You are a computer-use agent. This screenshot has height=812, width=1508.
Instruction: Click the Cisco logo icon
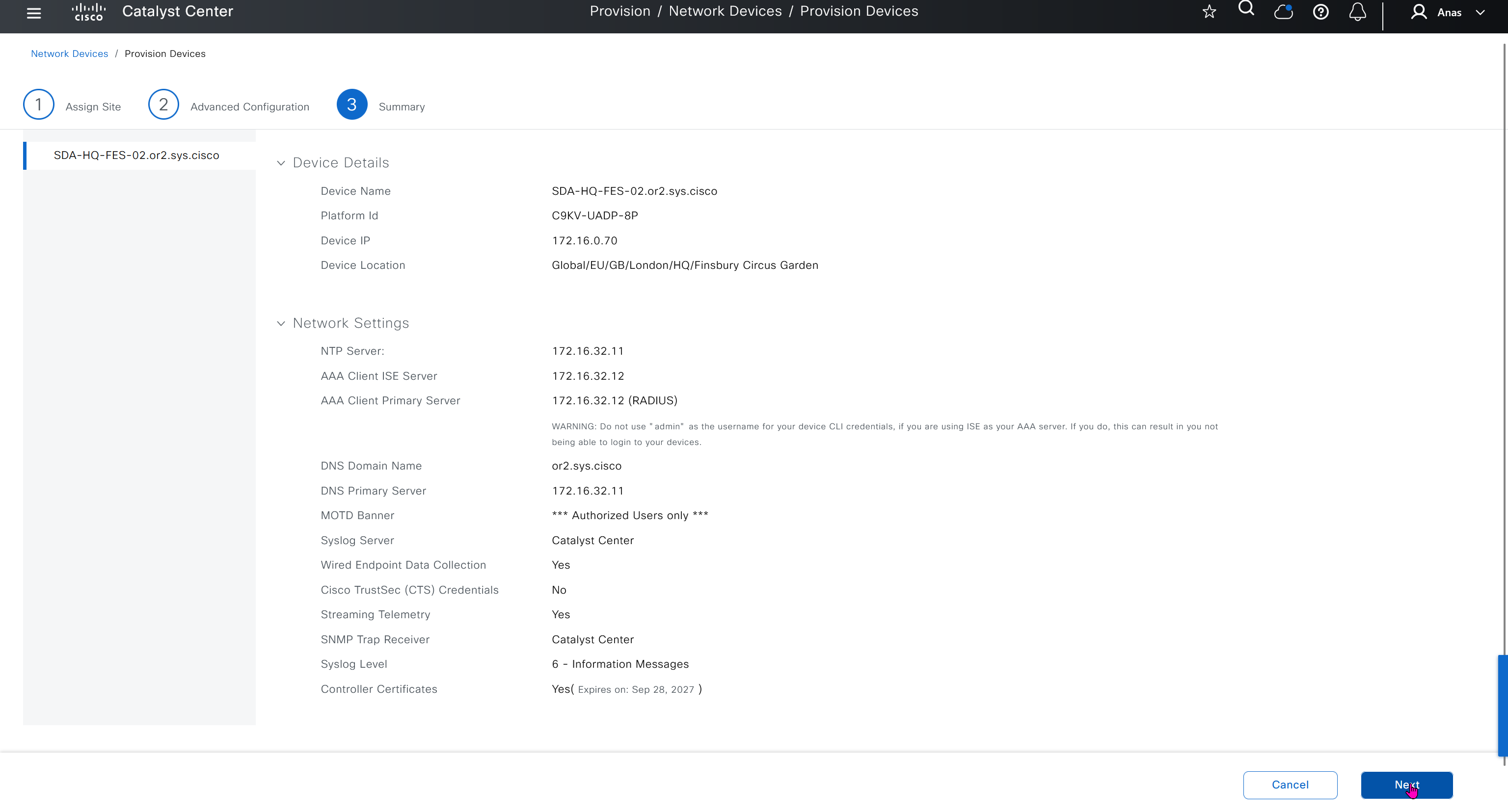click(88, 12)
